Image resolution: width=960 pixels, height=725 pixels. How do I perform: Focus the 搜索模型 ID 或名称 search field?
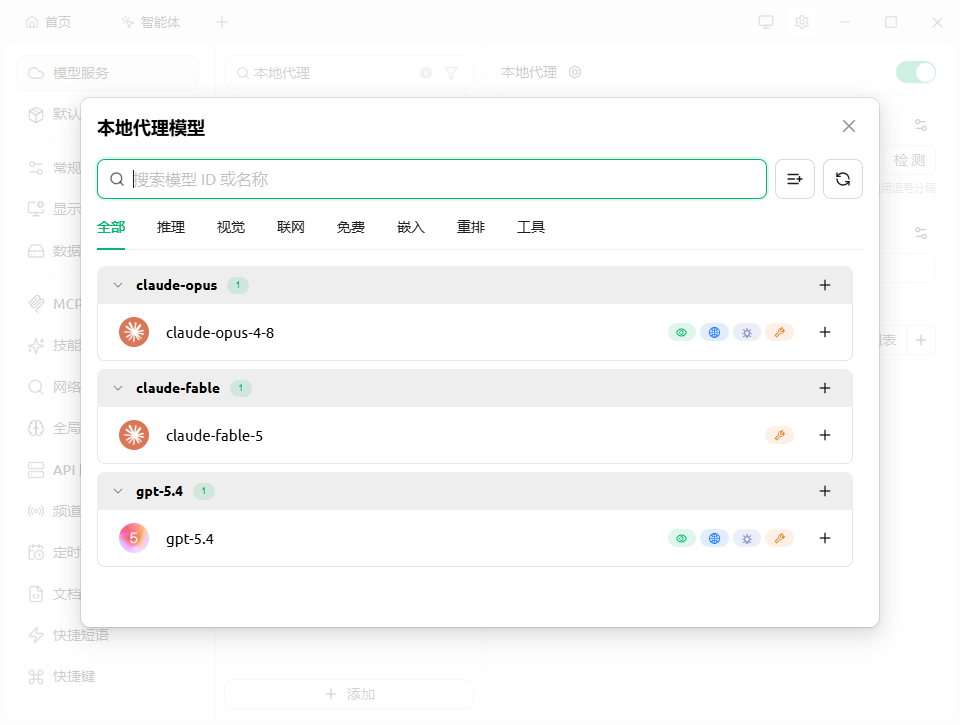pyautogui.click(x=432, y=179)
